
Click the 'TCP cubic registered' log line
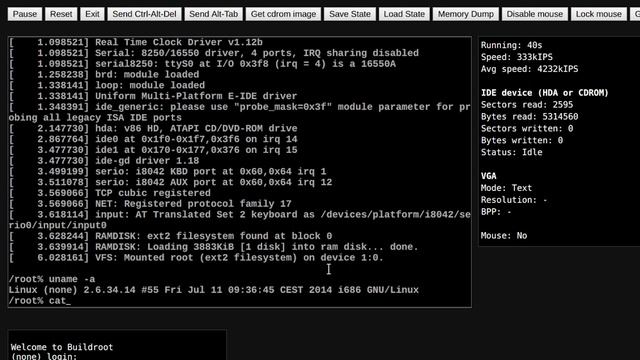pos(110,193)
